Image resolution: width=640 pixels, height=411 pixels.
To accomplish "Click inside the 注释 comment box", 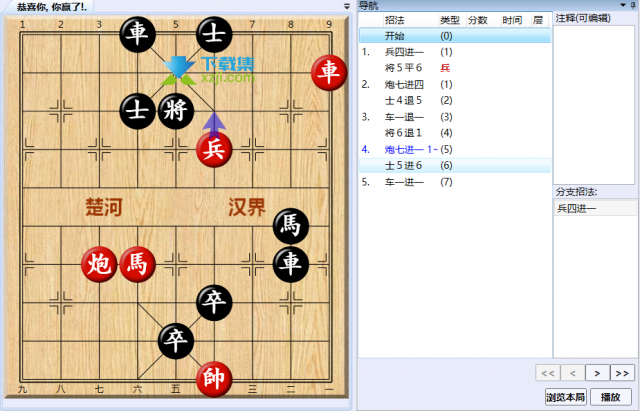I will tap(594, 100).
